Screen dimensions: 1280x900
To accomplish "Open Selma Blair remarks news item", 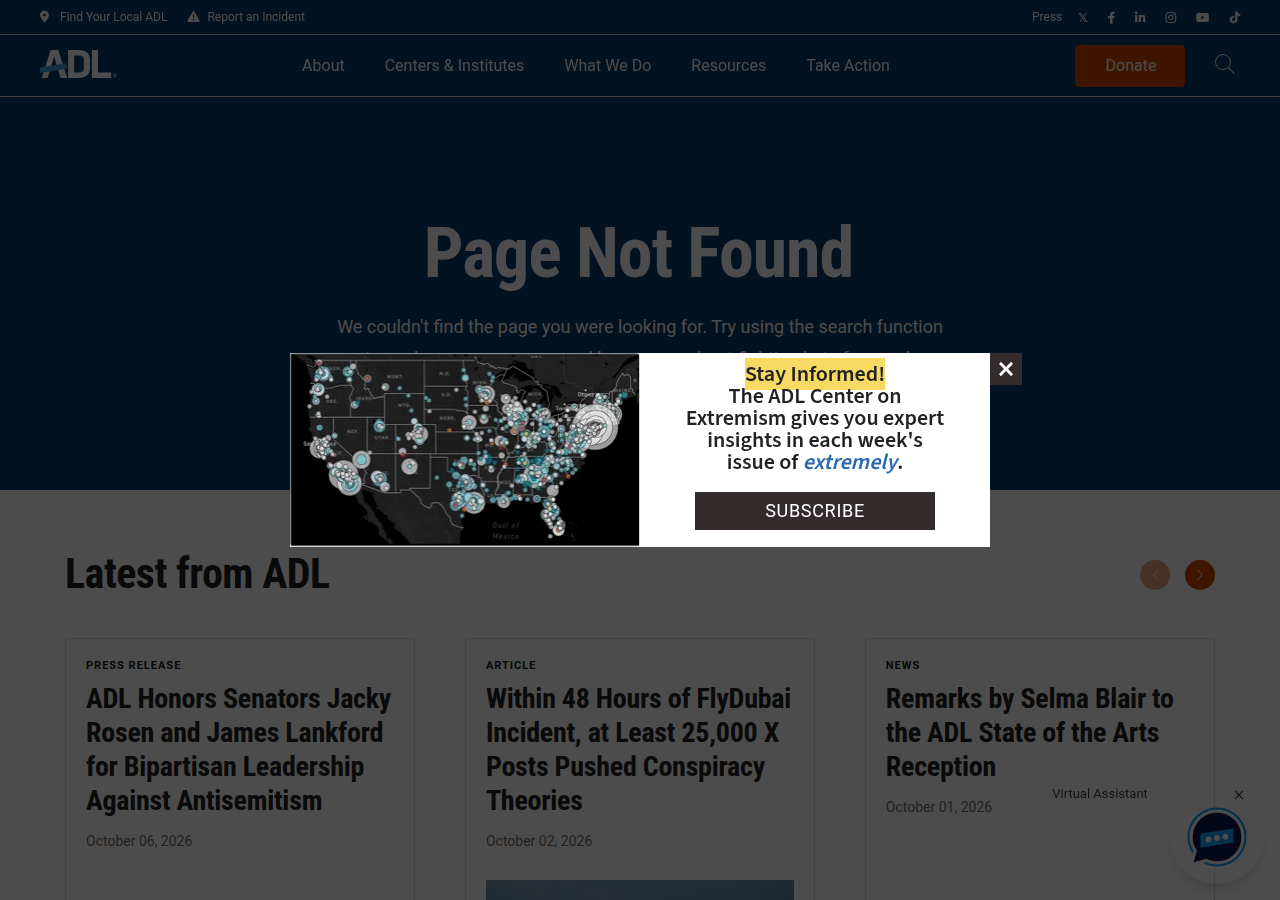I will [x=1030, y=732].
